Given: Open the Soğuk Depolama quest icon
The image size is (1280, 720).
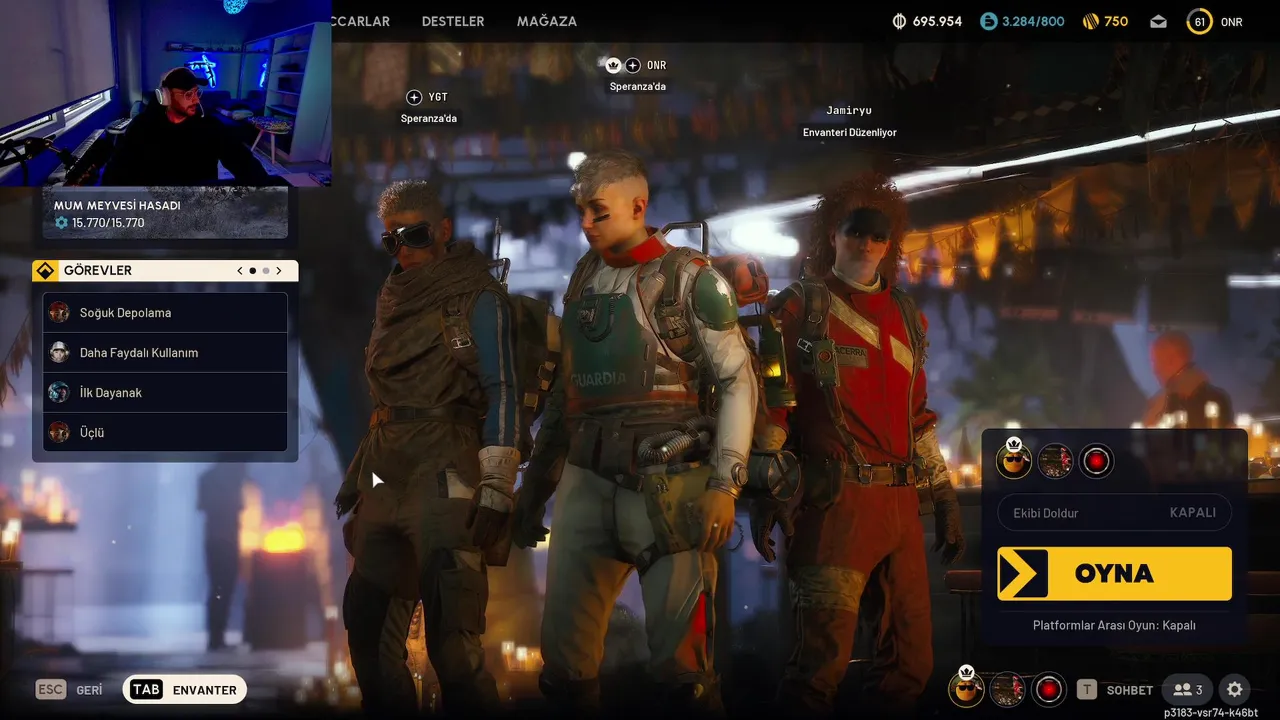Looking at the screenshot, I should pos(60,312).
